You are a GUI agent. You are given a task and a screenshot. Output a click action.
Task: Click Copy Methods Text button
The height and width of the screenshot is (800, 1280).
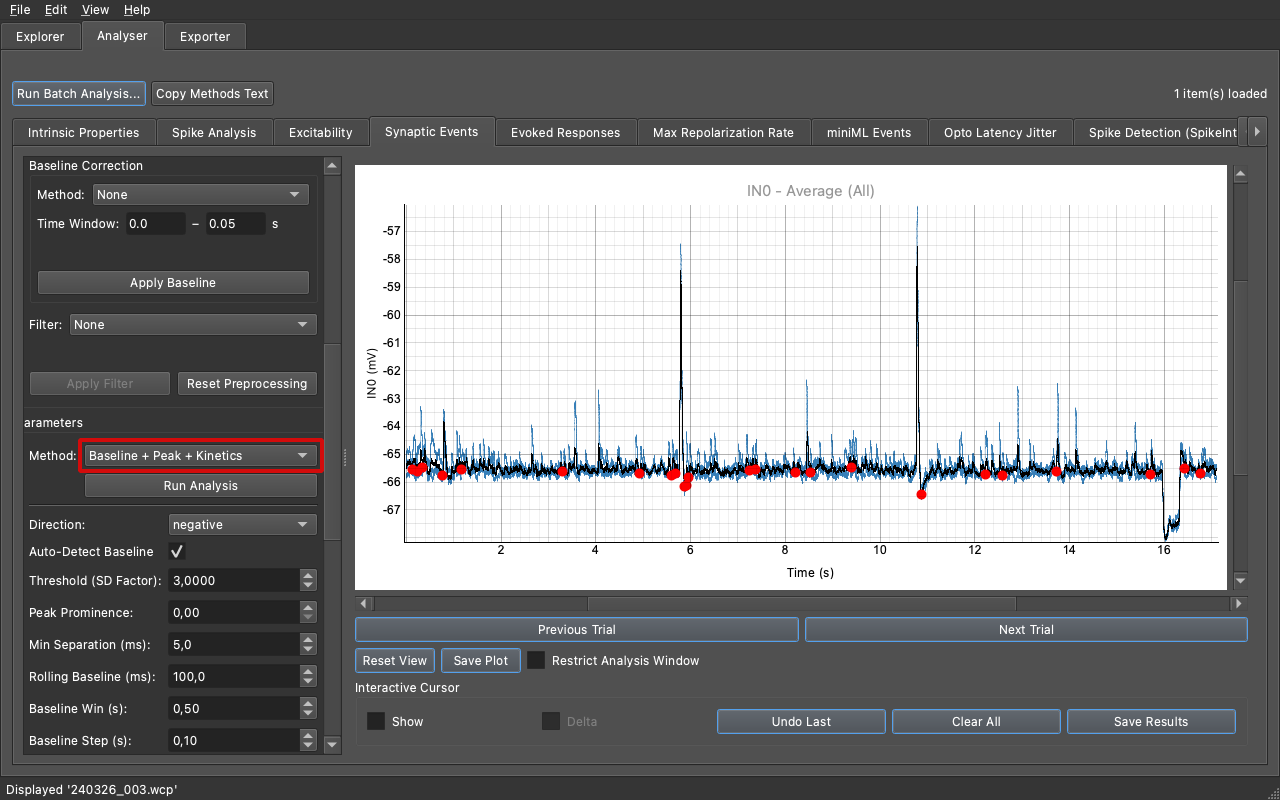tap(212, 94)
